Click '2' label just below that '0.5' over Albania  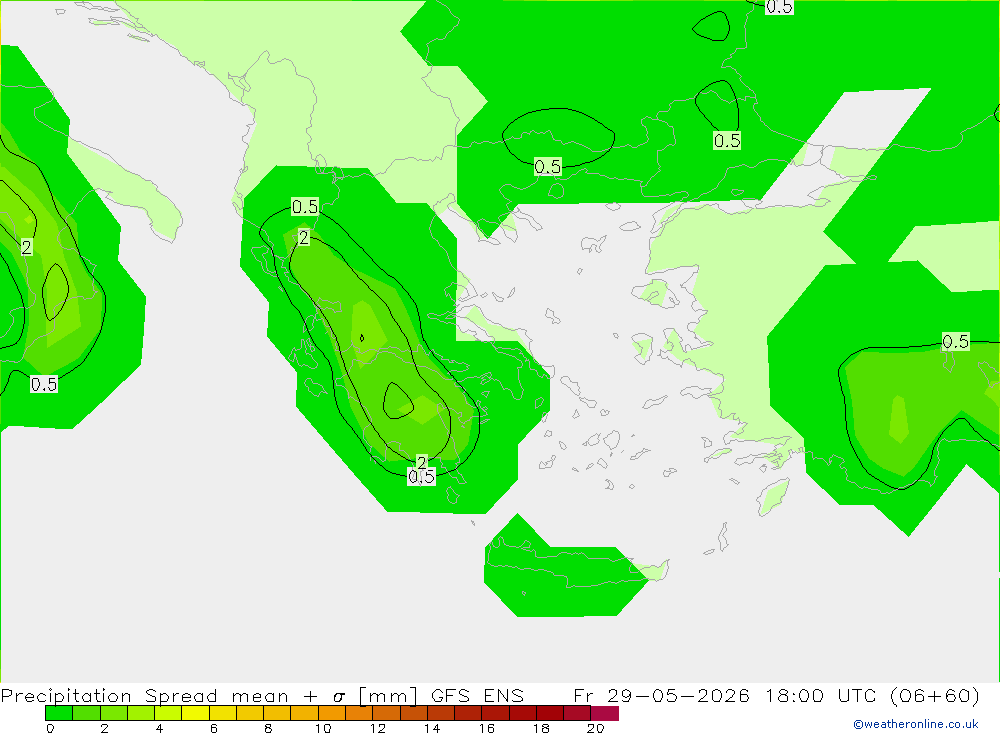coord(304,238)
